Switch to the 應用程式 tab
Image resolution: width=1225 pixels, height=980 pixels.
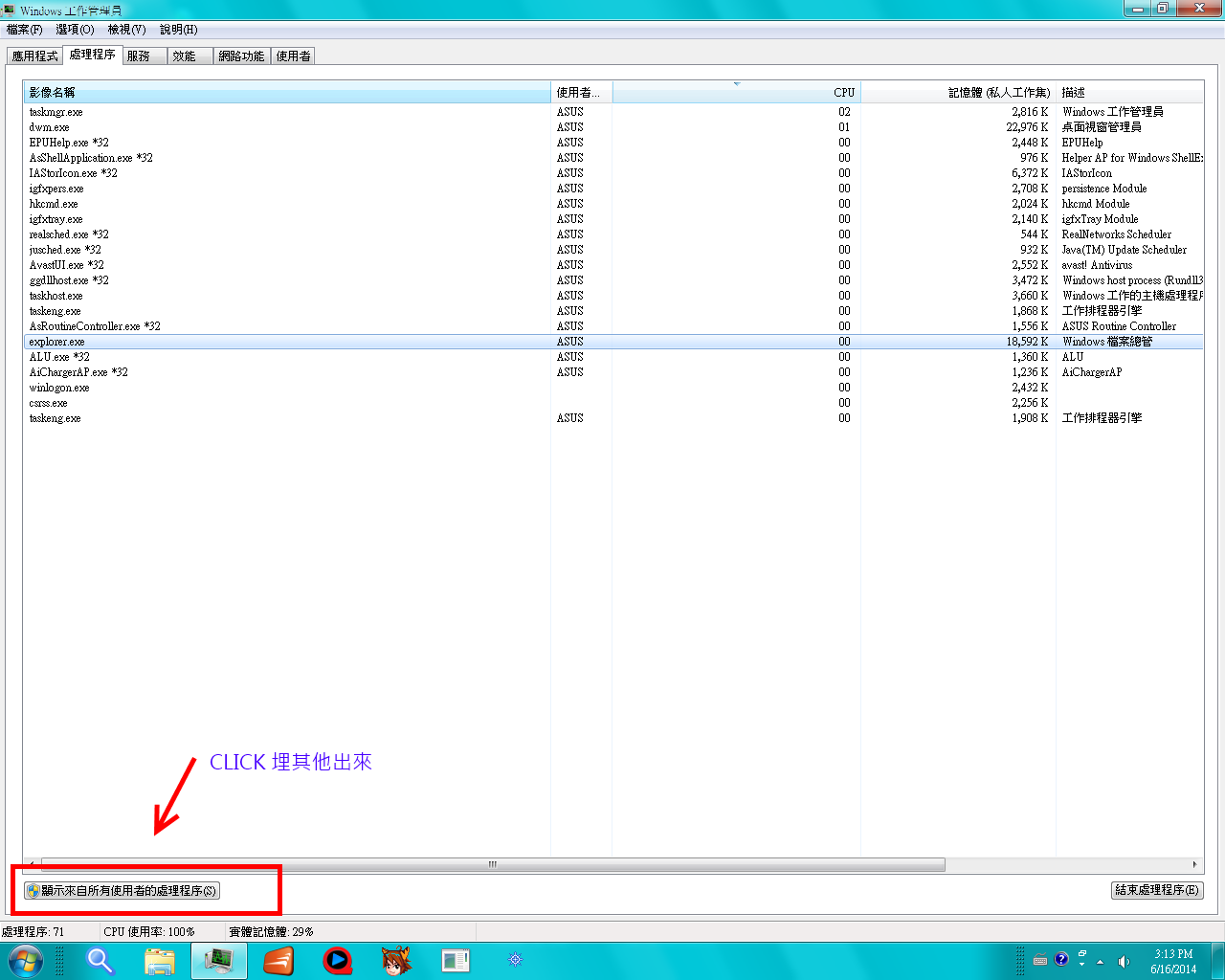pos(34,56)
